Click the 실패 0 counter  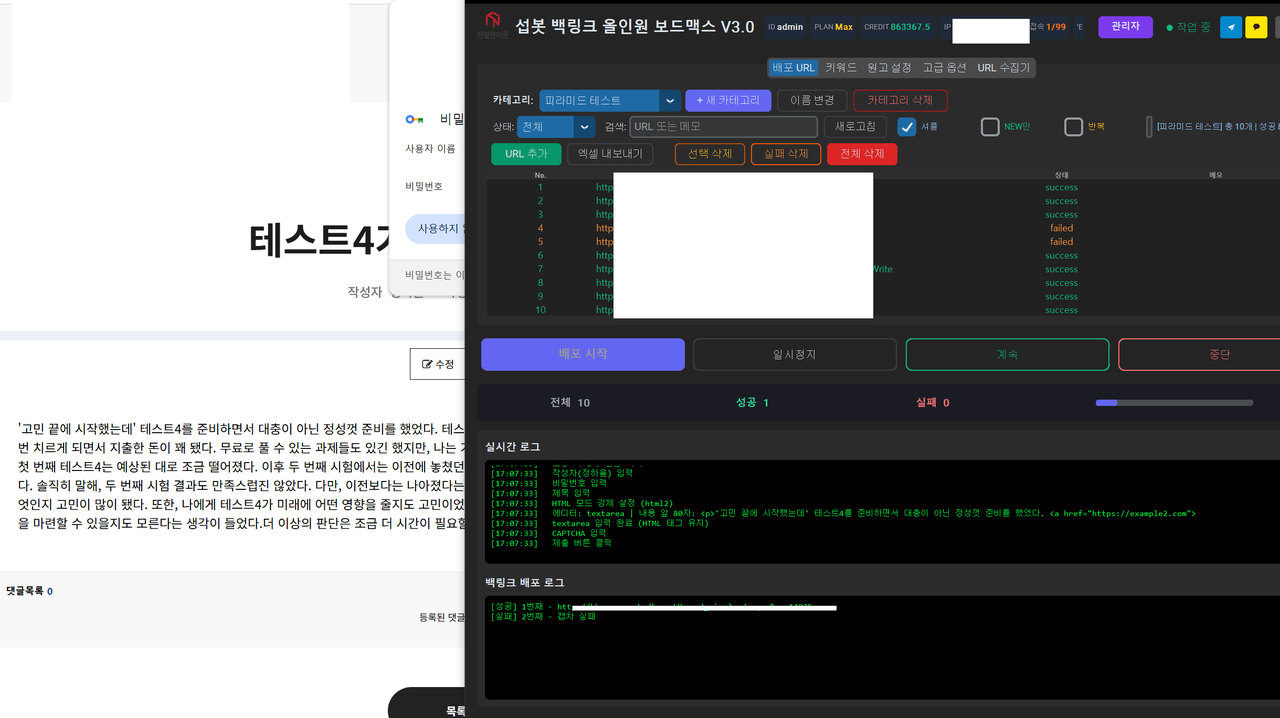932,403
